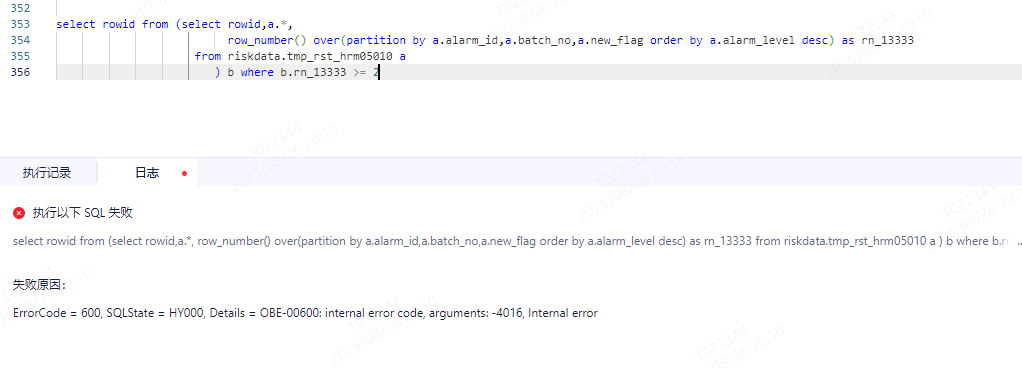
Task: Click line number 355 in gutter
Action: [21, 56]
